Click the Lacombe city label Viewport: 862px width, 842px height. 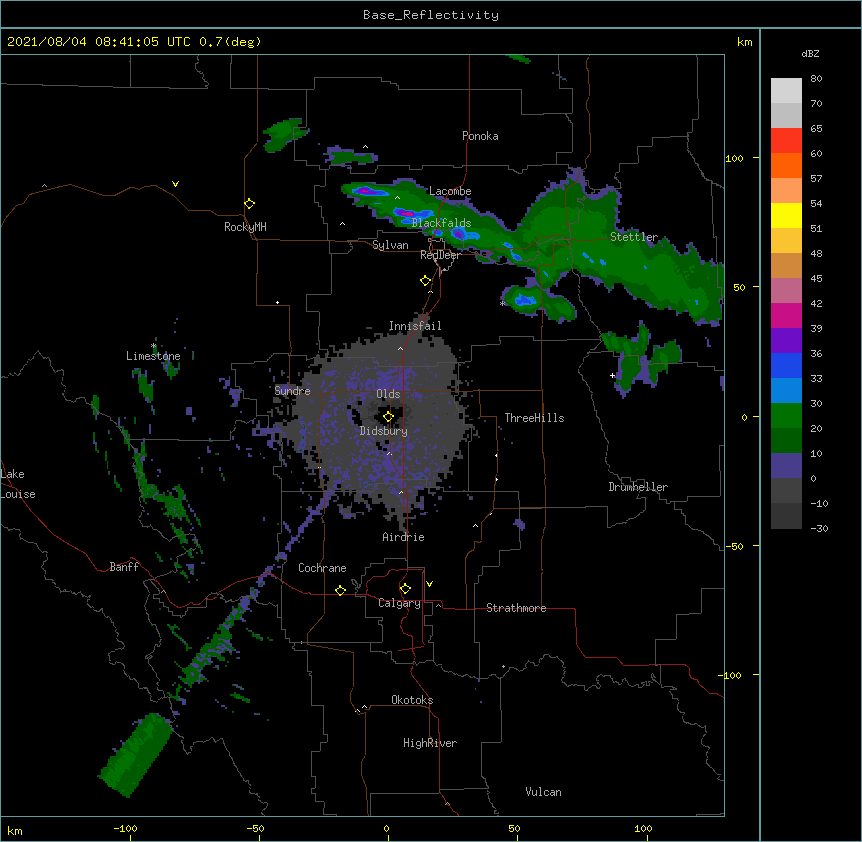coord(450,191)
